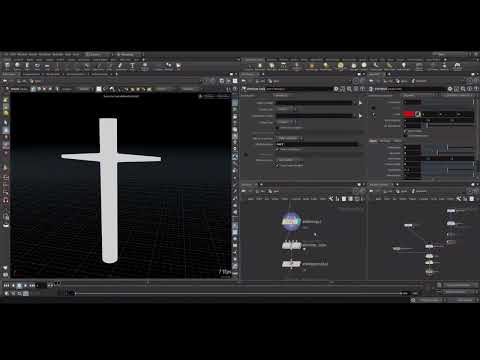Click the white square icon in viewport toolbar
480x360 pixels.
coord(99,89)
